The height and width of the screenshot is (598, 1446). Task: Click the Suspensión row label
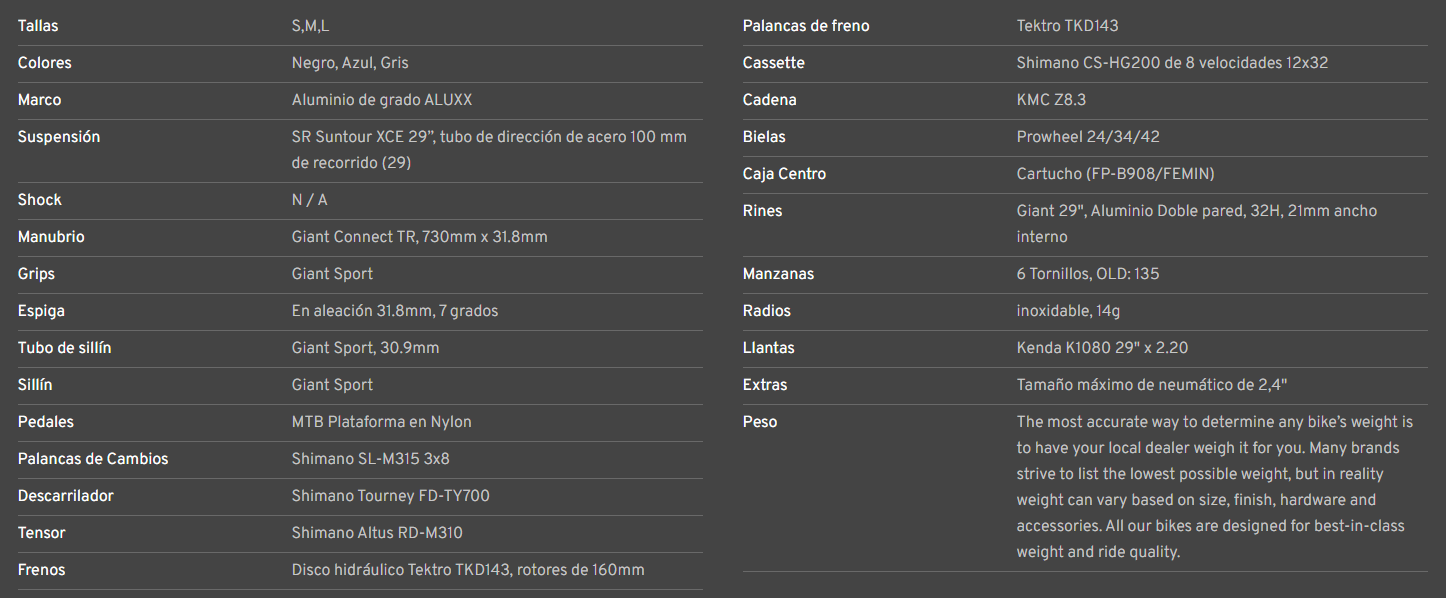click(59, 137)
